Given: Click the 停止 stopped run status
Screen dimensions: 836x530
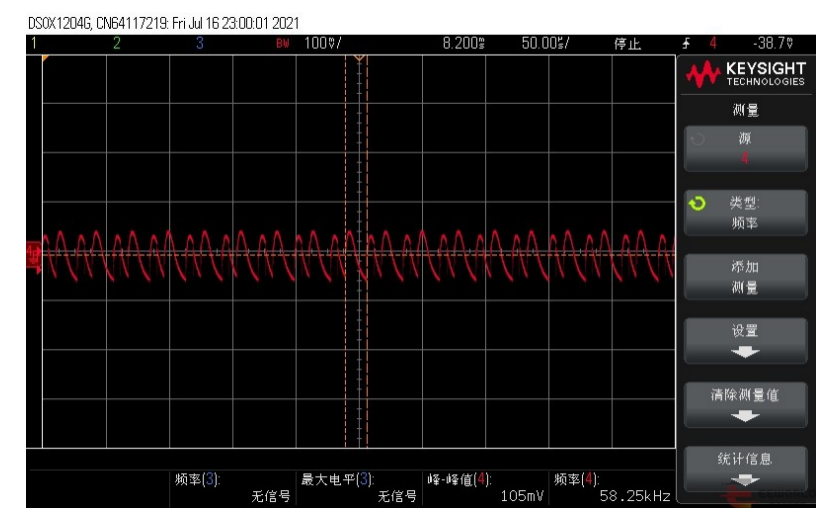Looking at the screenshot, I should click(x=627, y=44).
